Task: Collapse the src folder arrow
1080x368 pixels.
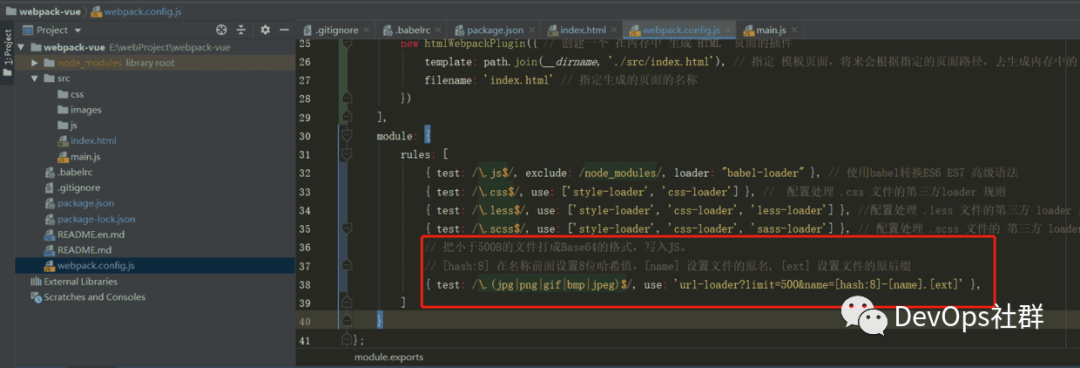Action: (34, 79)
